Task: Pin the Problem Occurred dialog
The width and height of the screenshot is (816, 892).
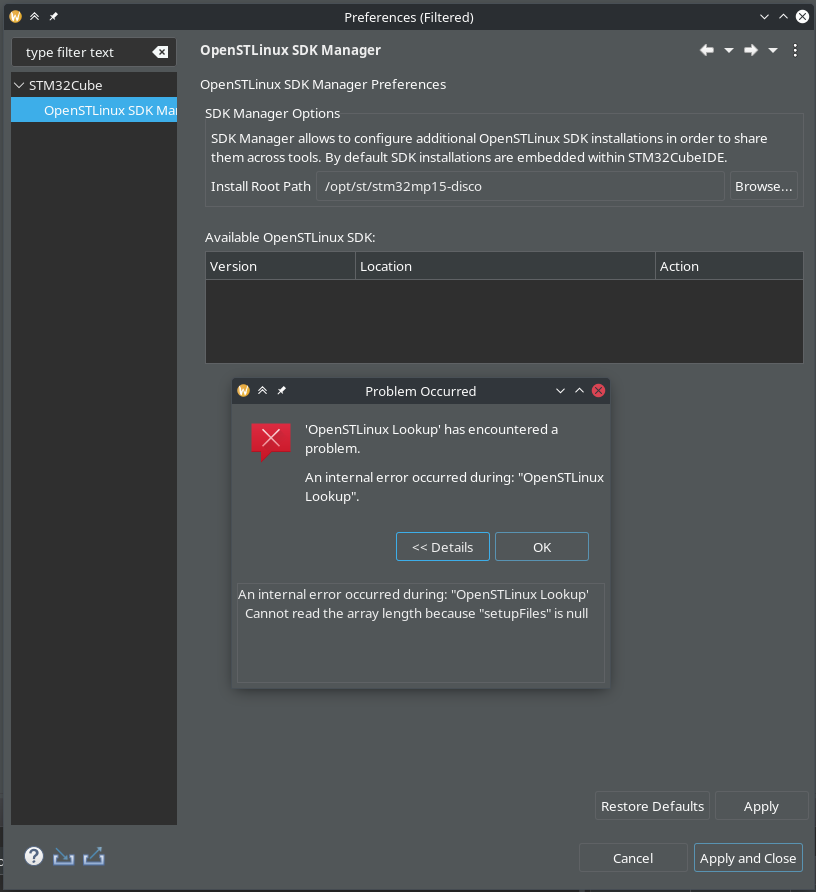Action: [281, 391]
